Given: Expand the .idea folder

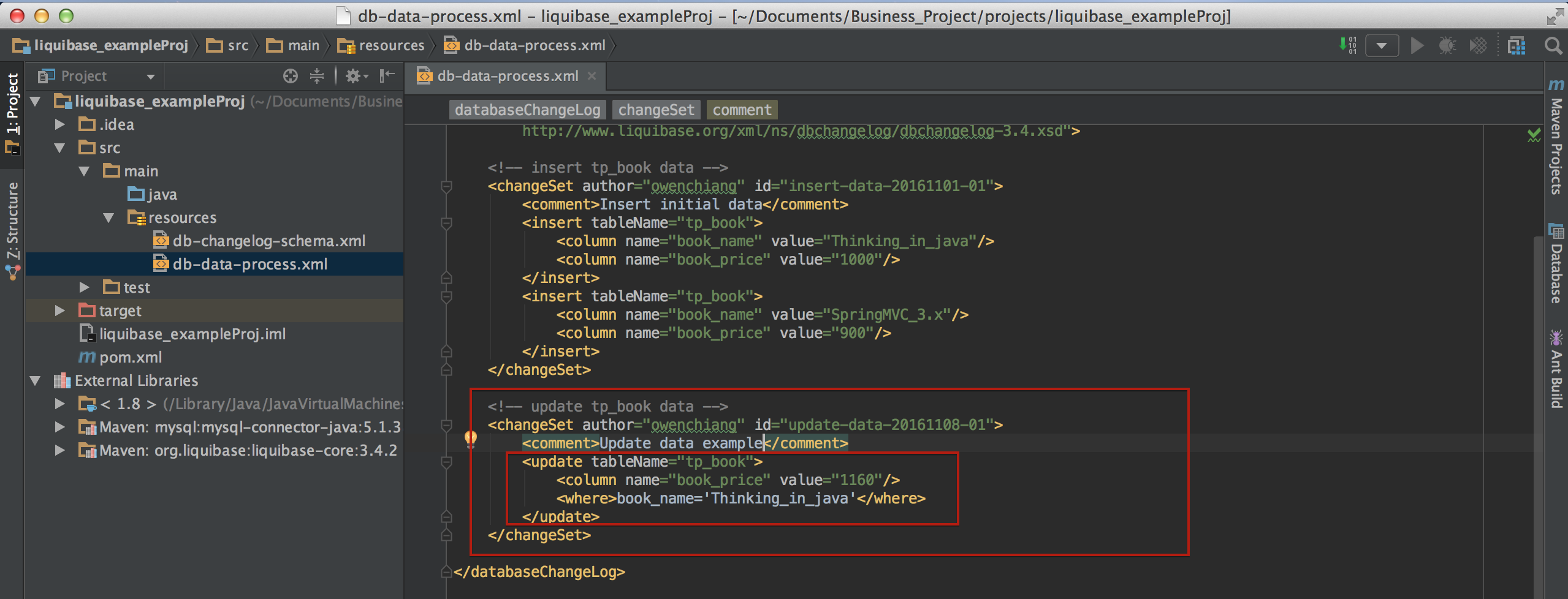Looking at the screenshot, I should click(x=60, y=124).
